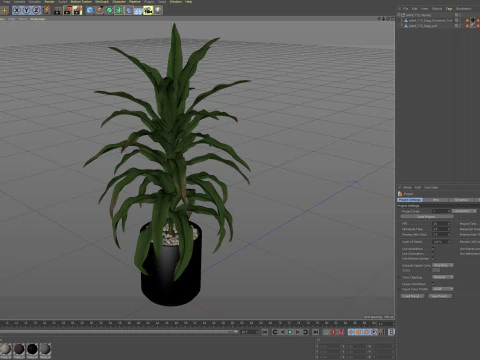Toggle the X axis lock
Image resolution: width=480 pixels, height=360 pixels.
tap(17, 10)
